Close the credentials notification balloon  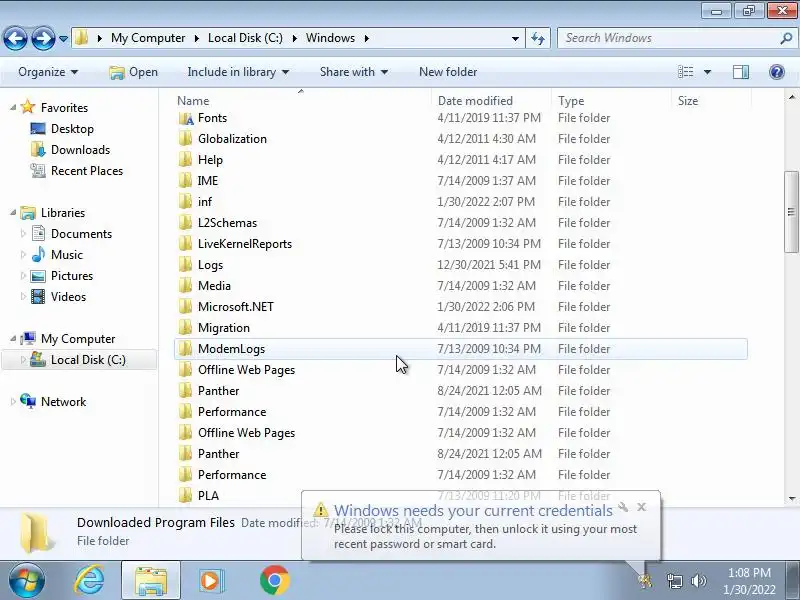[x=641, y=507]
